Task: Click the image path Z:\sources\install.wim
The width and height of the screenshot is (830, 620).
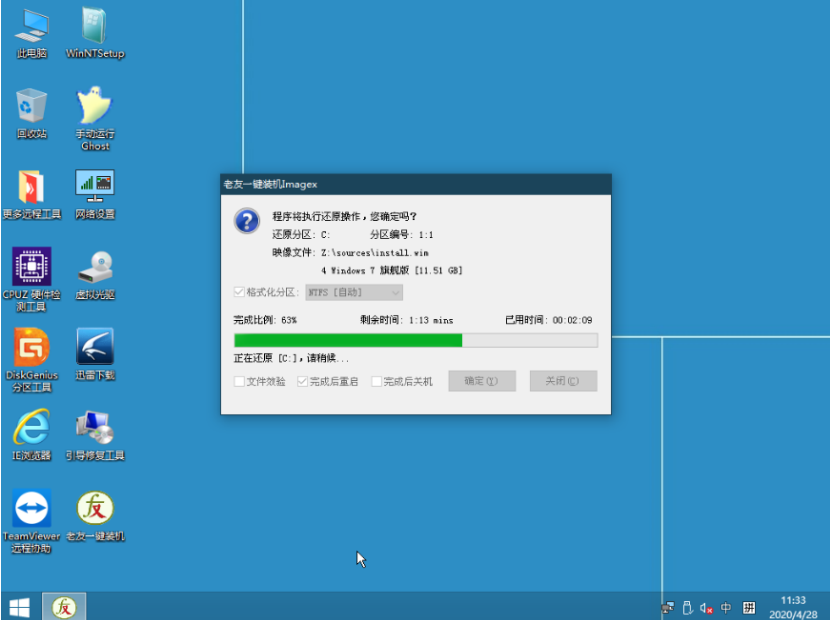Action: pos(375,253)
